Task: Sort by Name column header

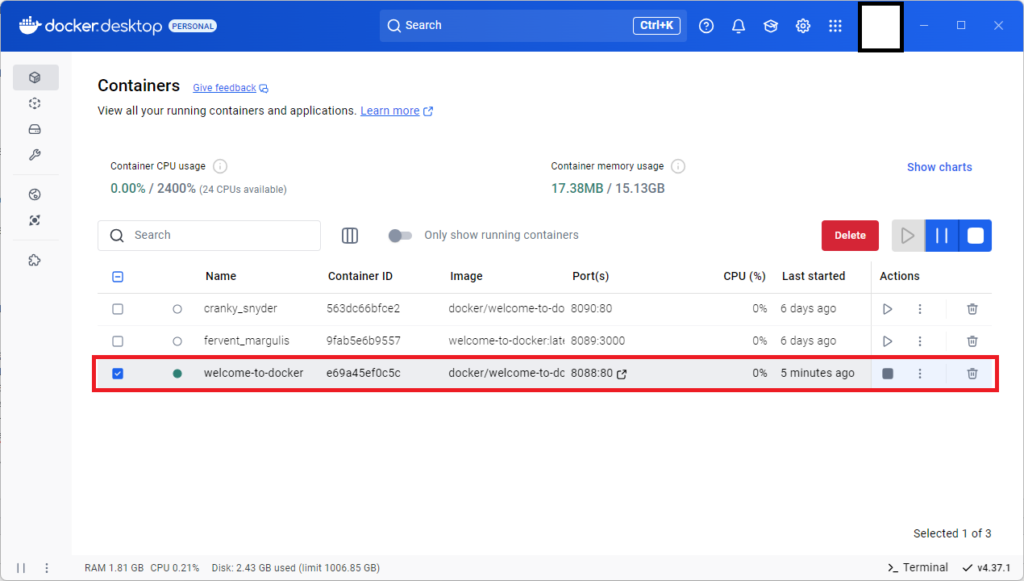Action: click(x=221, y=277)
